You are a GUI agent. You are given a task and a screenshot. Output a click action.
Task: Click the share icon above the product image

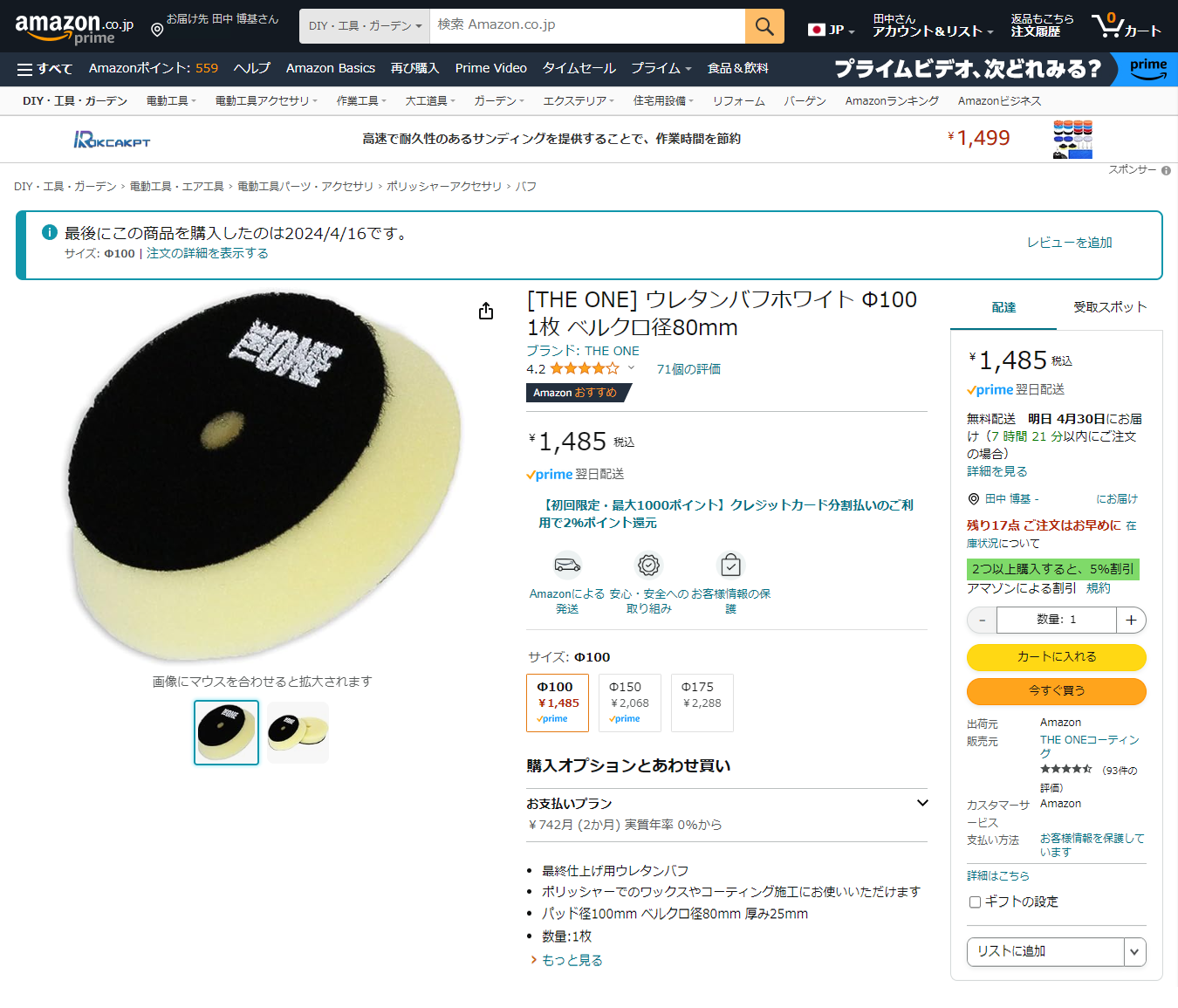(486, 311)
